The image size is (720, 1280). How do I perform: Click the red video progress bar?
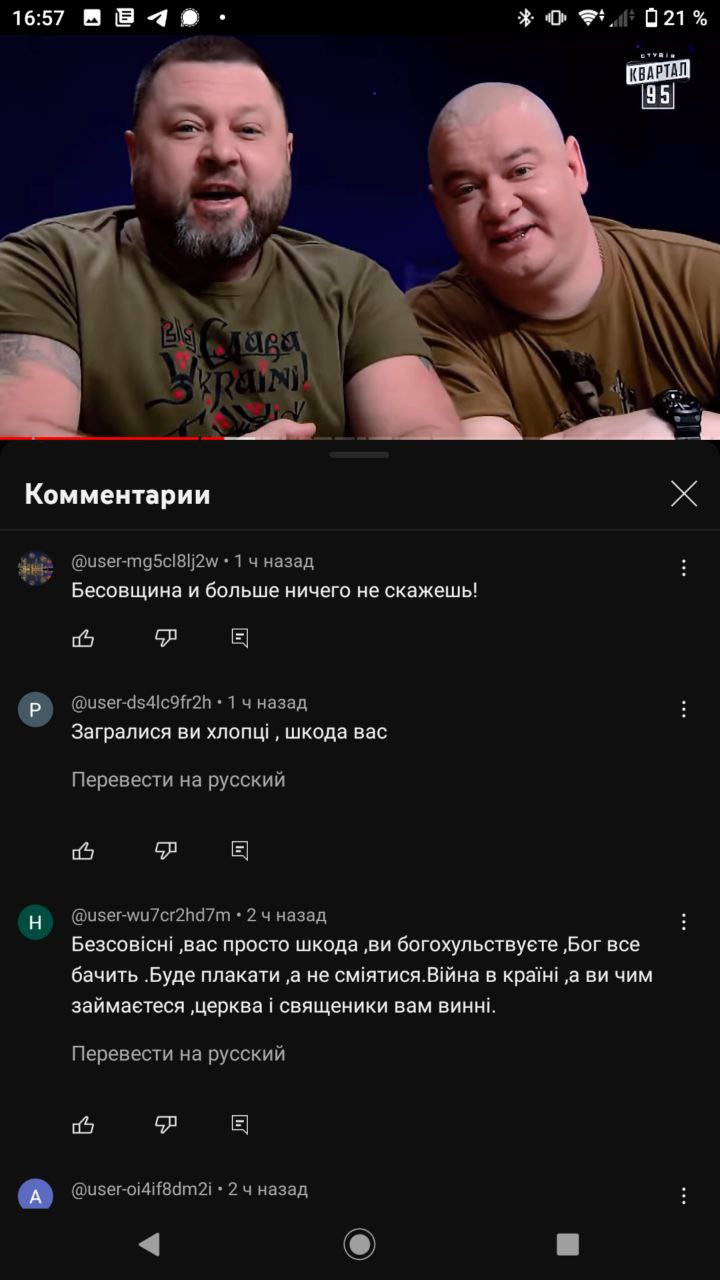[x=112, y=438]
